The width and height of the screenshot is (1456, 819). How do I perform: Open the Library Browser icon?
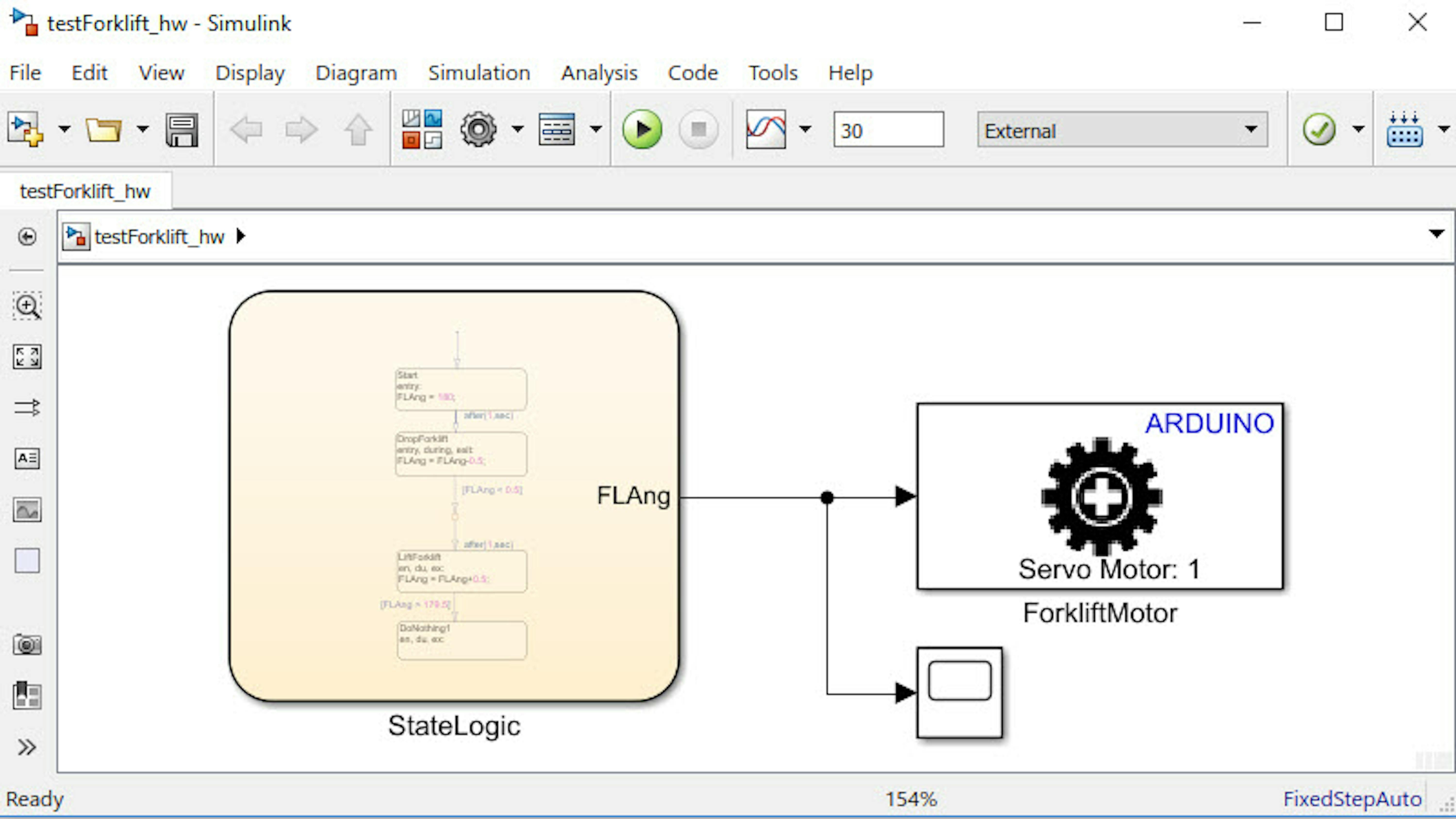click(x=422, y=129)
